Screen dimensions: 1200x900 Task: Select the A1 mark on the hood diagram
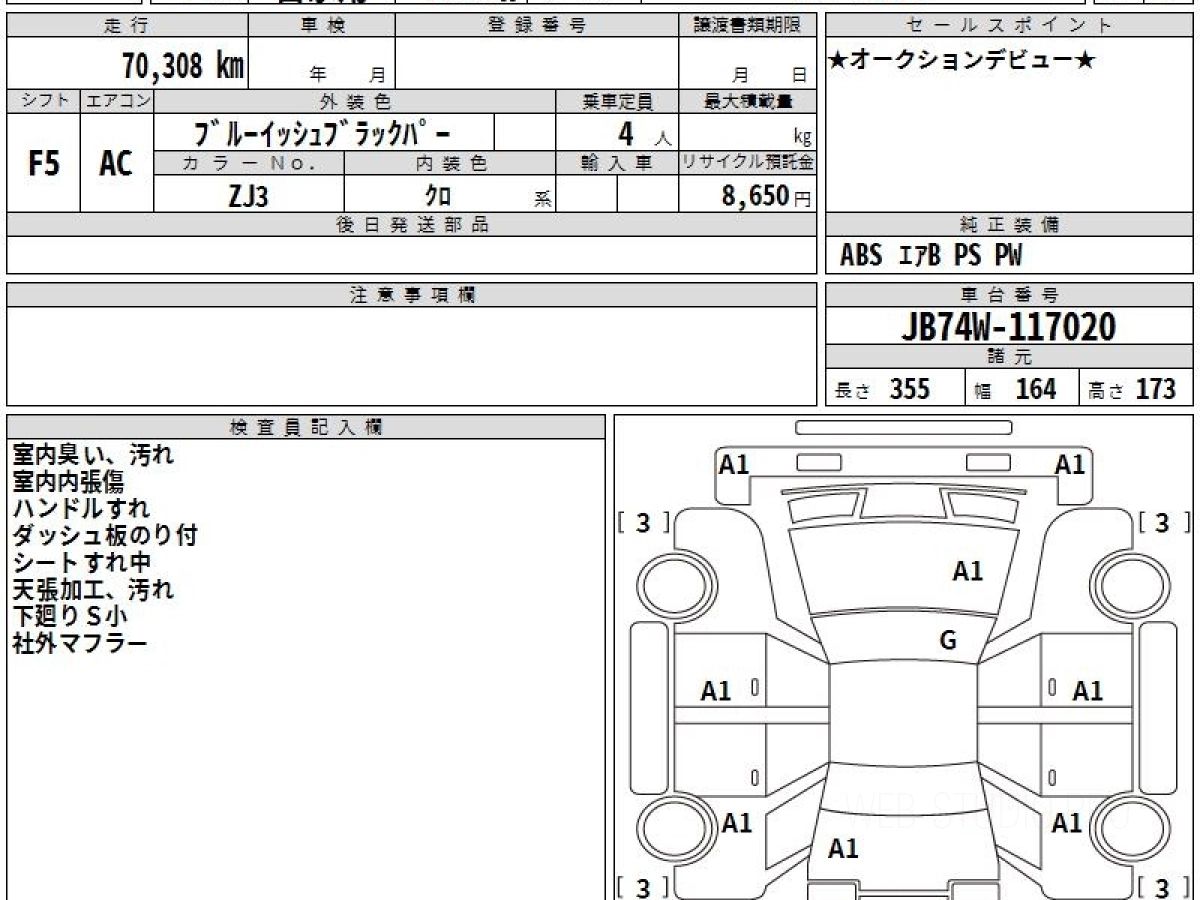click(x=967, y=571)
